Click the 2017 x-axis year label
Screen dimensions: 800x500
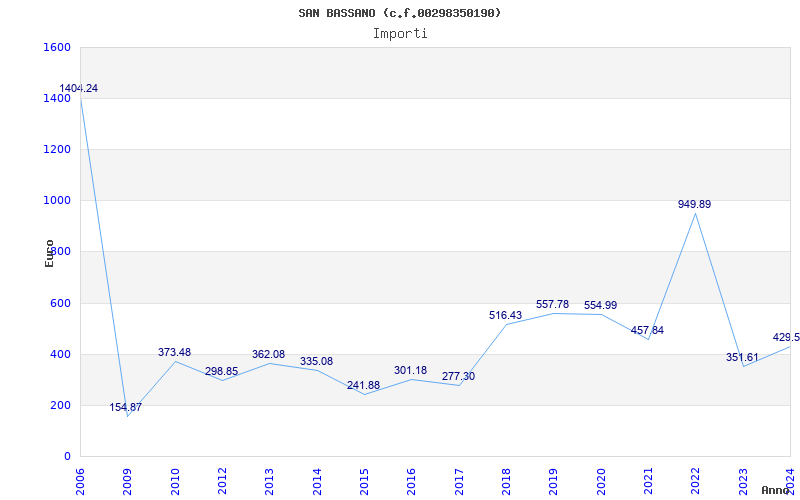click(459, 481)
